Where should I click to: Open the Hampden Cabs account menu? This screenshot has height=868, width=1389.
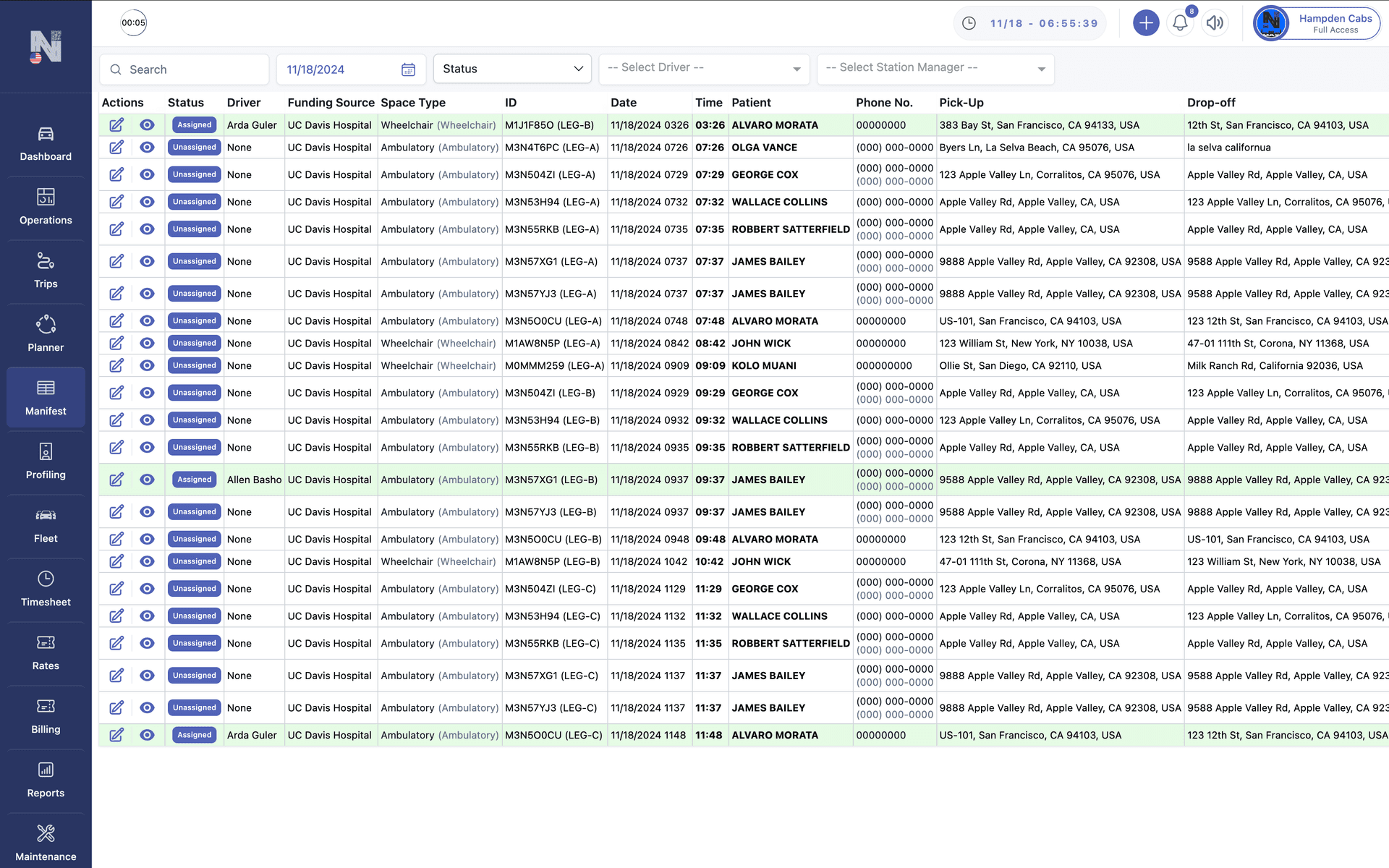[1317, 23]
